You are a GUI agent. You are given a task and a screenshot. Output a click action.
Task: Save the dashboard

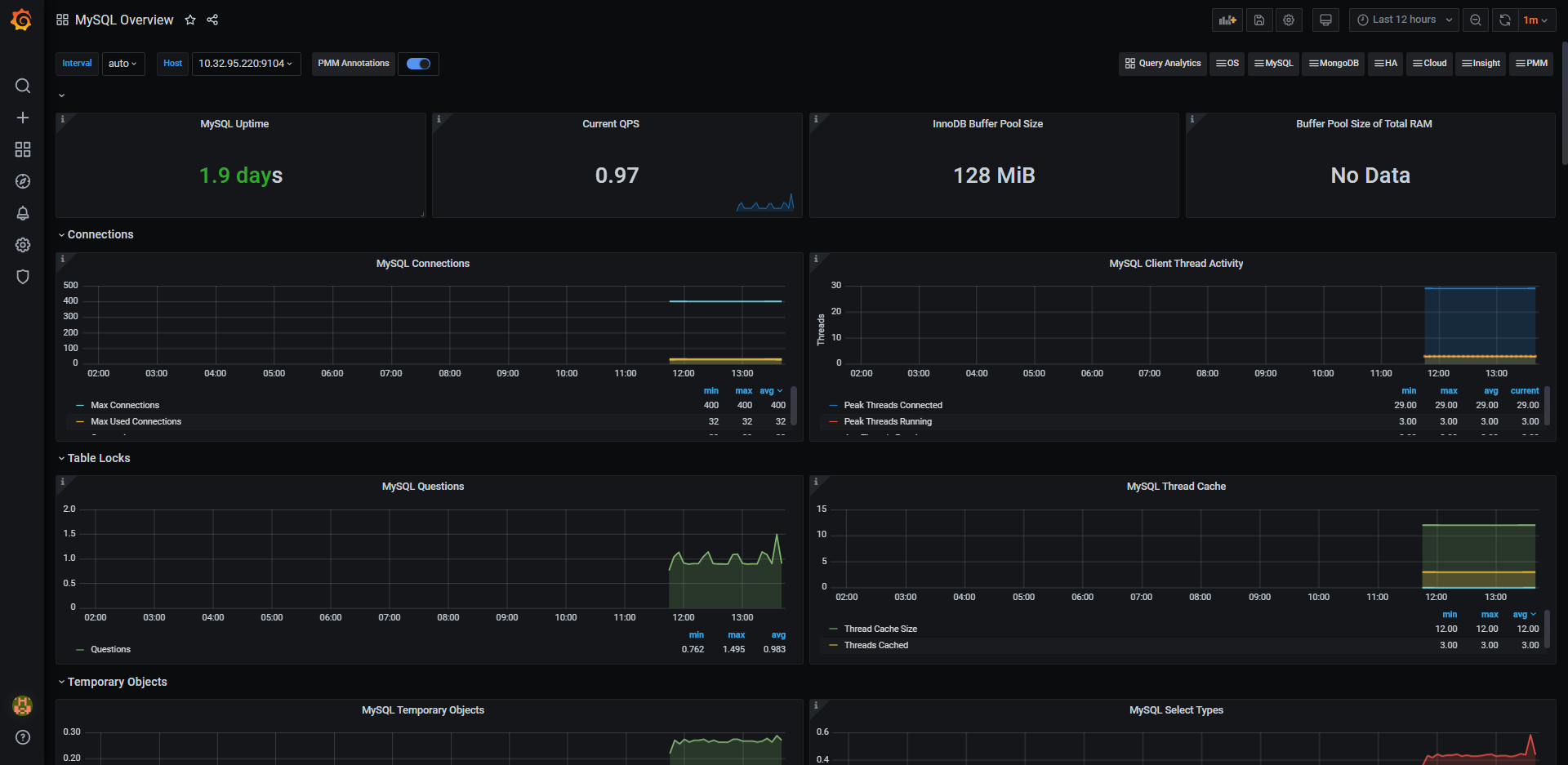1259,20
